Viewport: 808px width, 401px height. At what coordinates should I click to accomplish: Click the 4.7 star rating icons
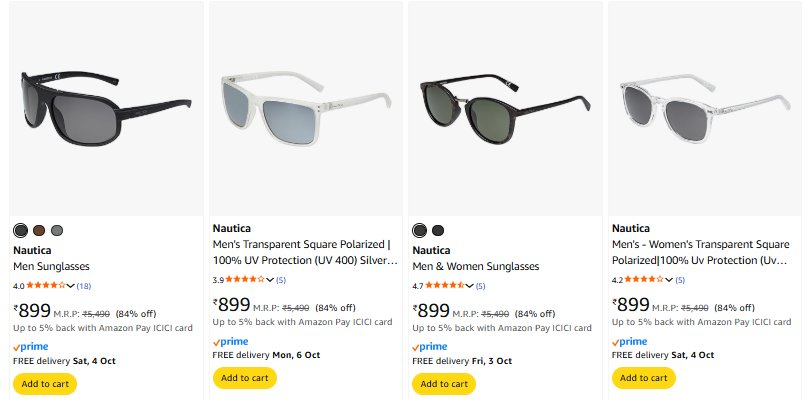pyautogui.click(x=446, y=286)
